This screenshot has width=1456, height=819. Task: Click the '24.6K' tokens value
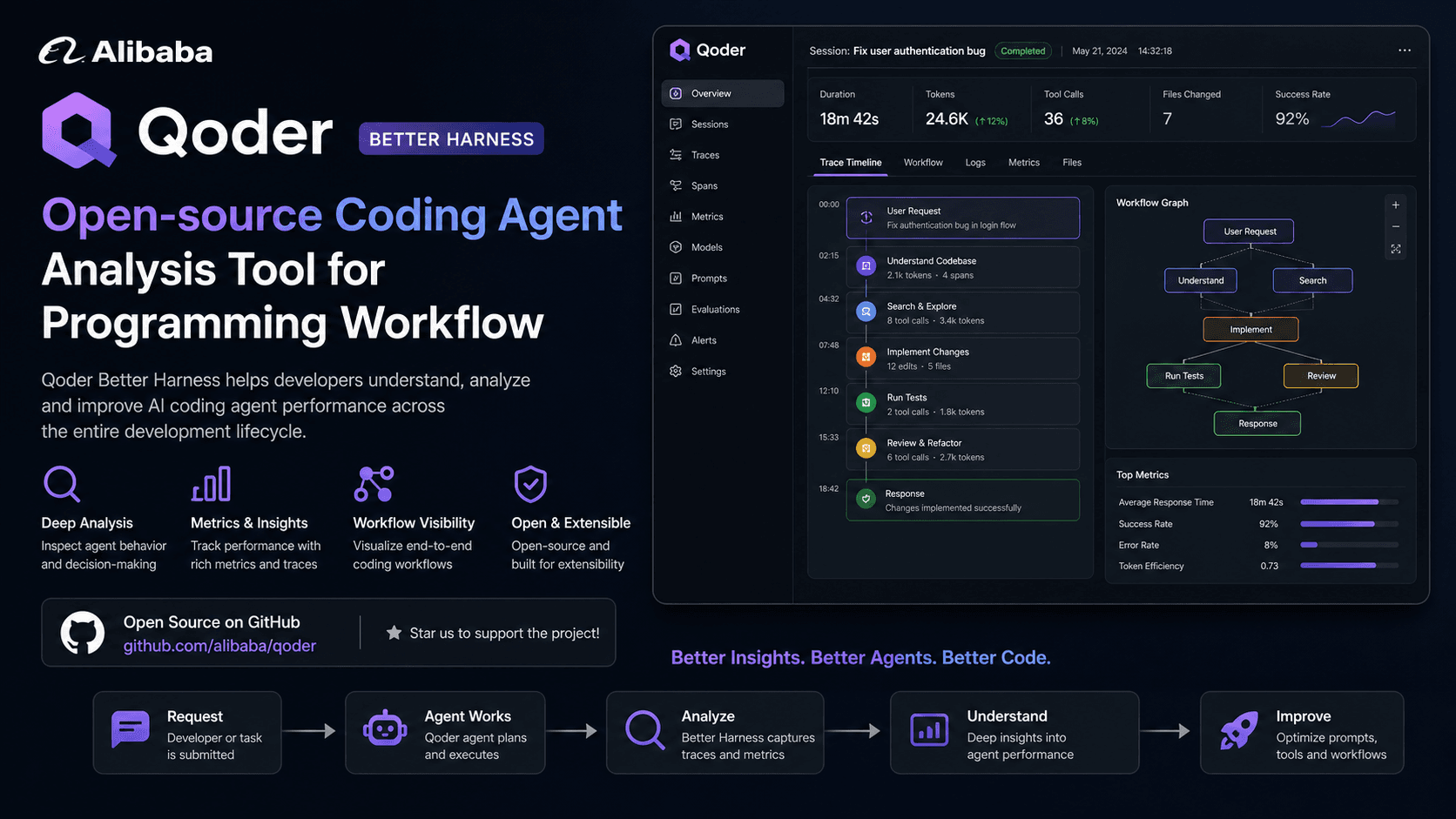[x=947, y=119]
